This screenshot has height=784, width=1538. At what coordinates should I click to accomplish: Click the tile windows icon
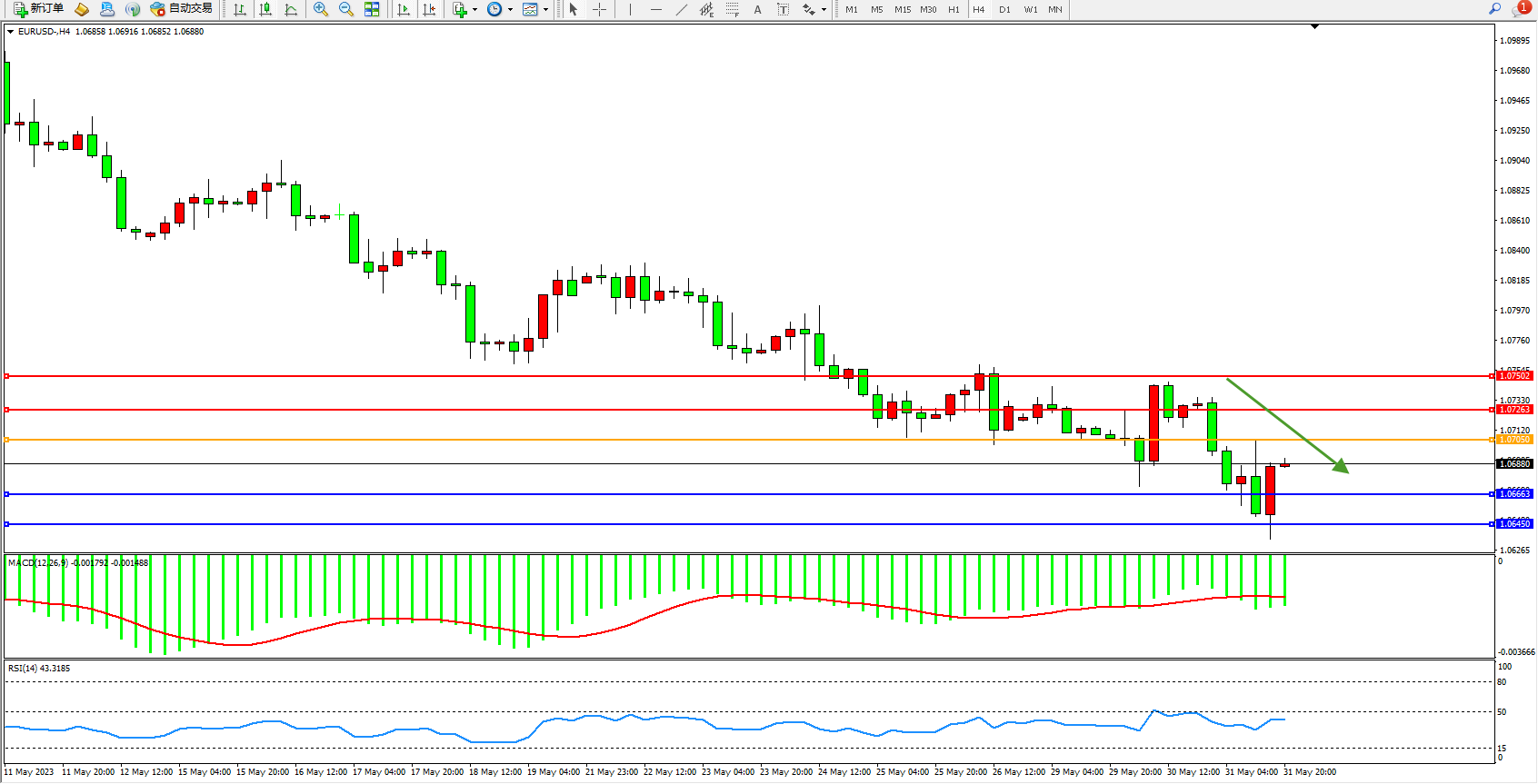372,9
